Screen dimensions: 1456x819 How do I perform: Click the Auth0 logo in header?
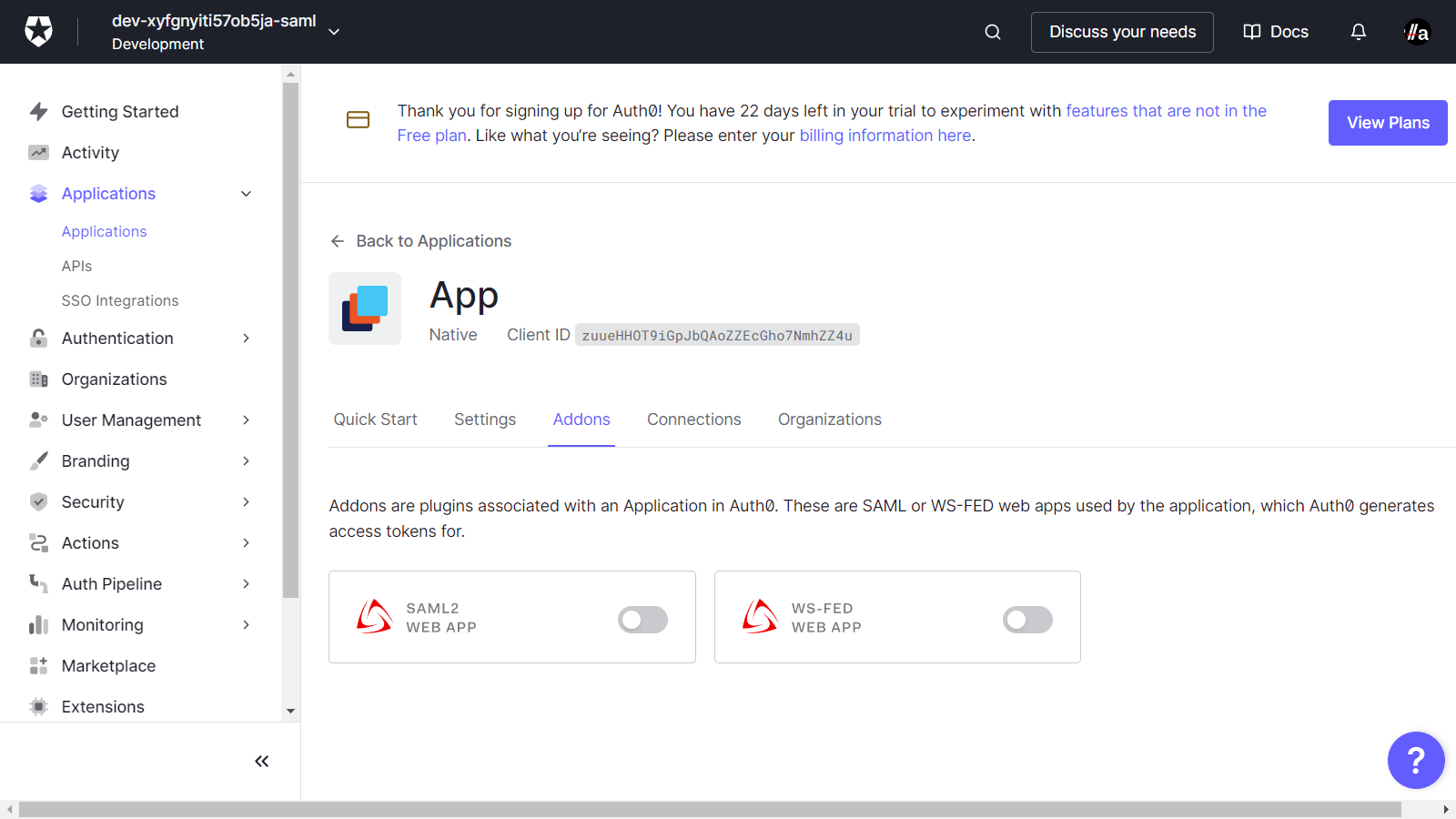(x=38, y=32)
